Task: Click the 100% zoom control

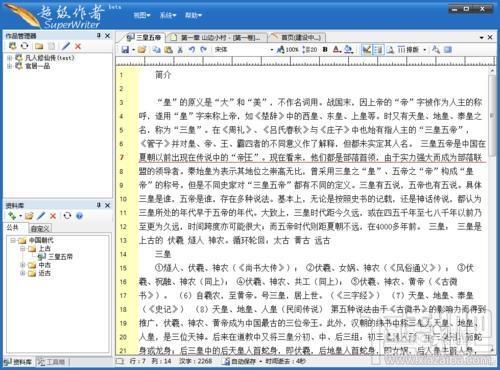Action: (287, 50)
